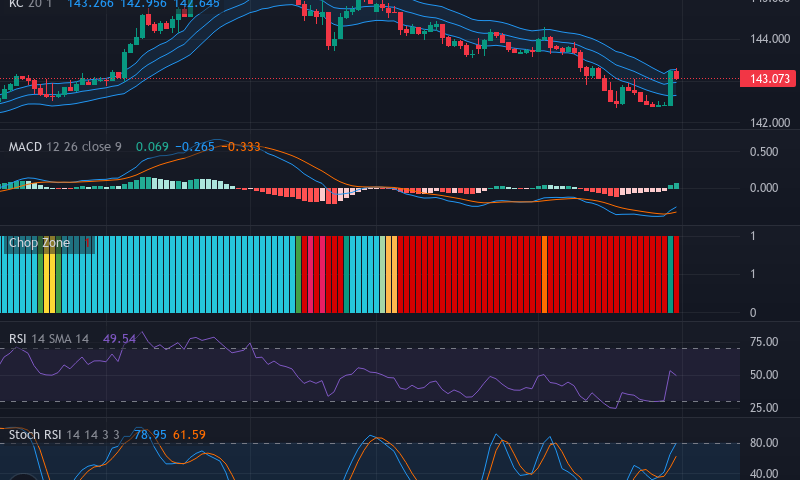Click the 50.00 RSI scale label
This screenshot has width=800, height=480.
click(x=764, y=375)
